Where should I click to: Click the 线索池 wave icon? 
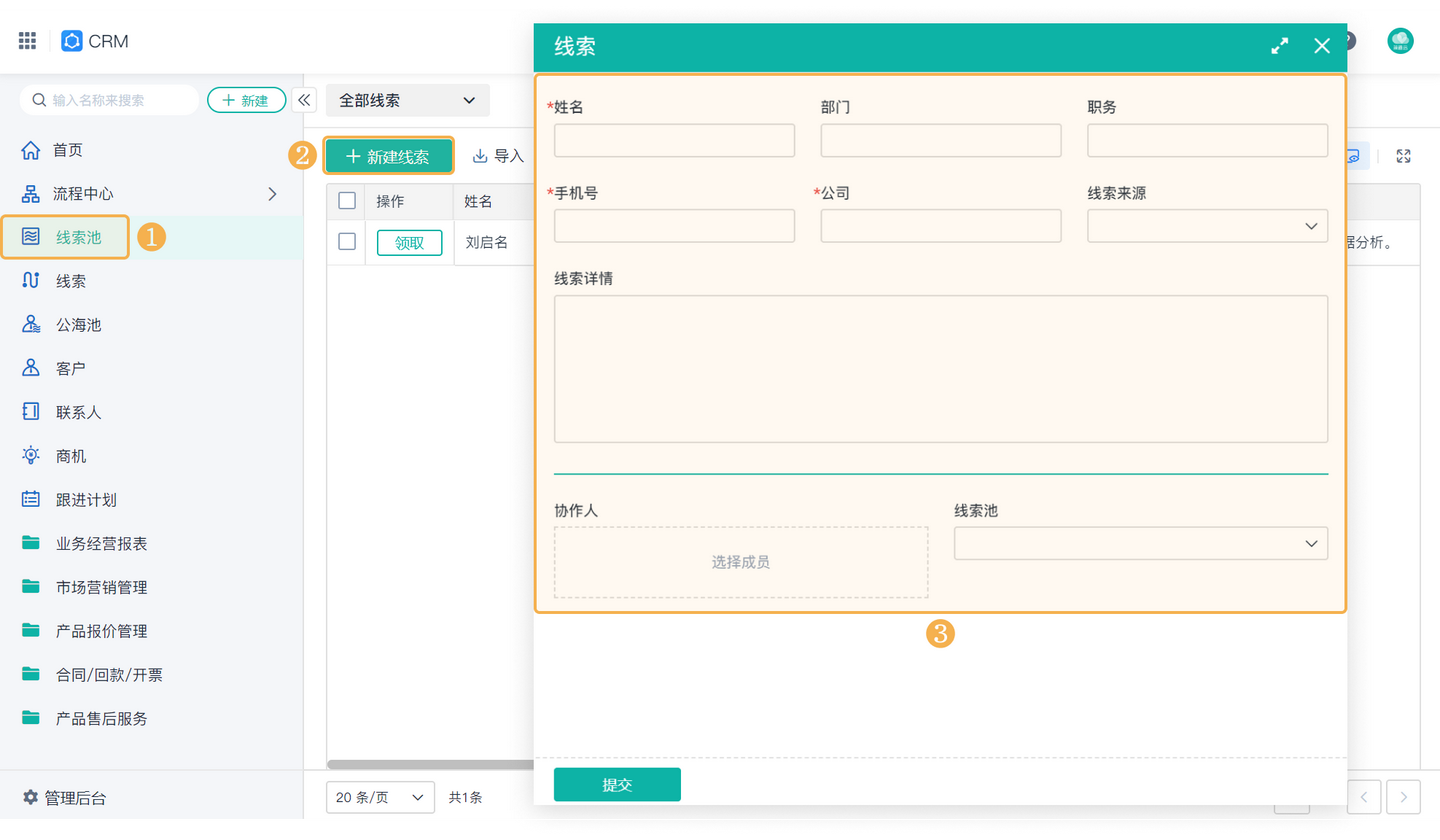pyautogui.click(x=31, y=237)
